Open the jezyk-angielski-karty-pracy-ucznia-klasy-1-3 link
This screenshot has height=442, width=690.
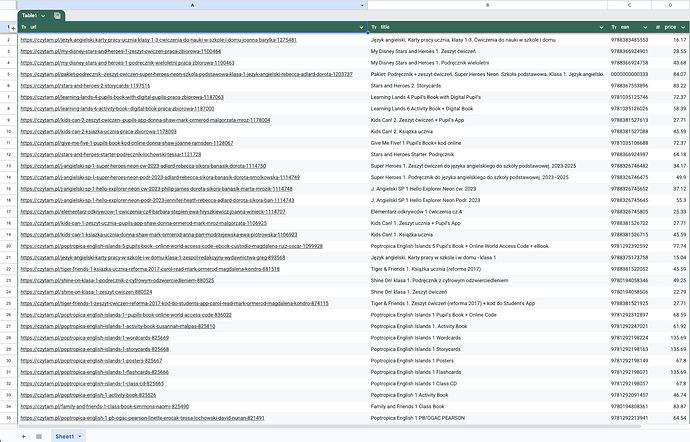click(158, 40)
